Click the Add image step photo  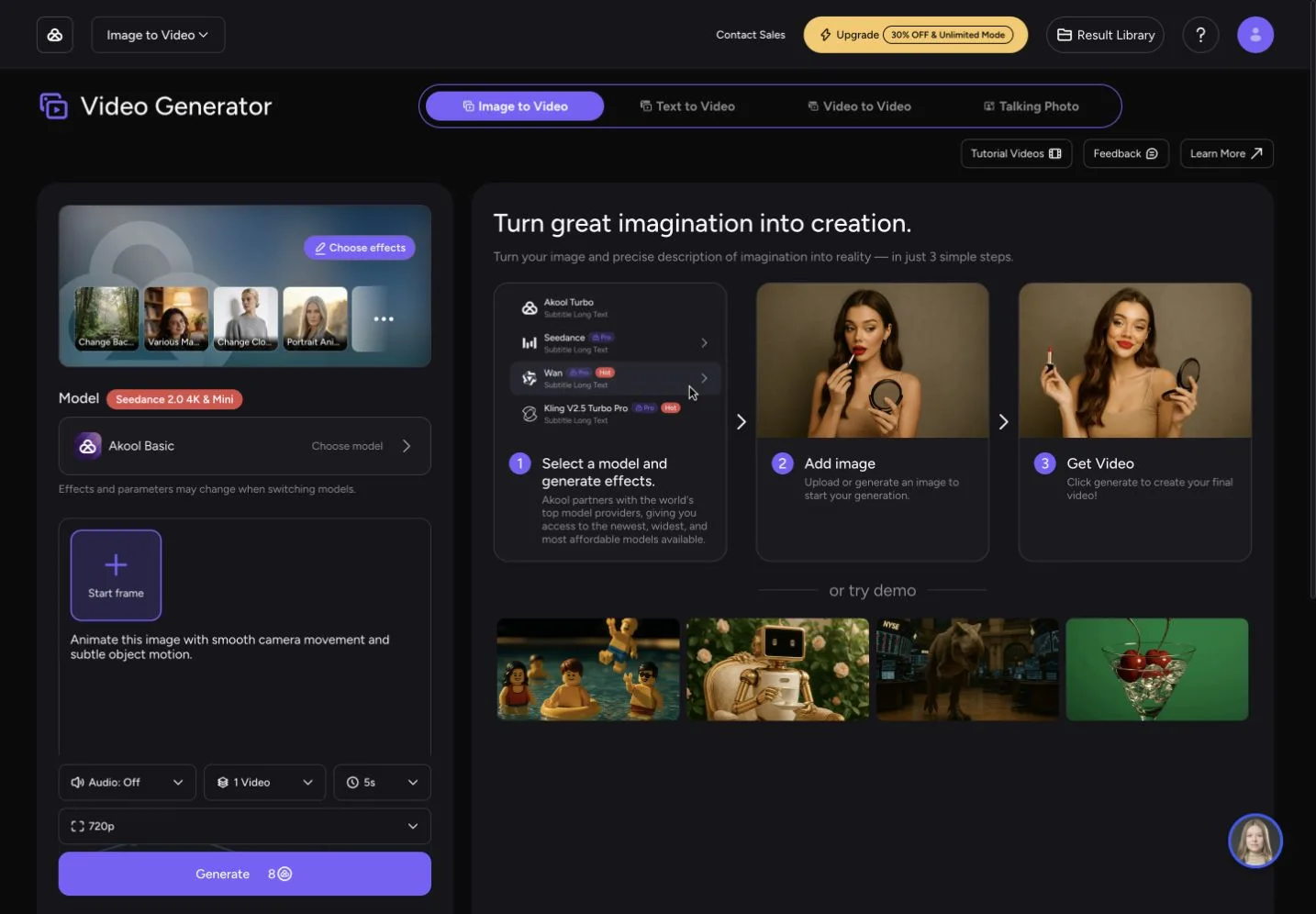click(873, 361)
